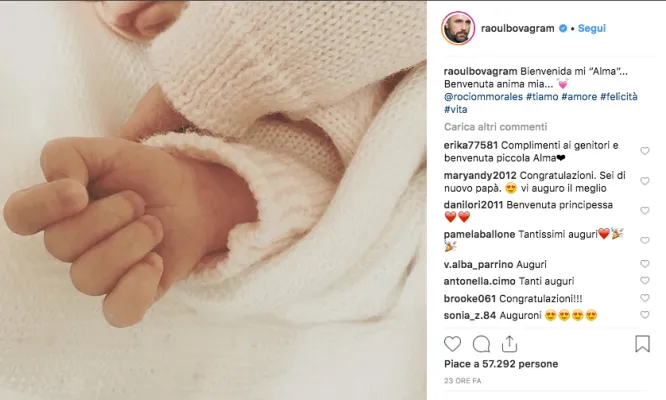Open the #tiamo hashtag
666x400 pixels.
pyautogui.click(x=542, y=97)
